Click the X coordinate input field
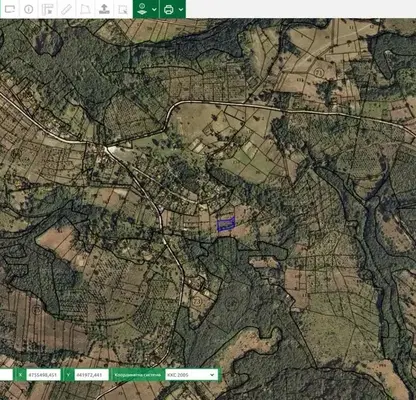The width and height of the screenshot is (416, 400). (x=43, y=375)
